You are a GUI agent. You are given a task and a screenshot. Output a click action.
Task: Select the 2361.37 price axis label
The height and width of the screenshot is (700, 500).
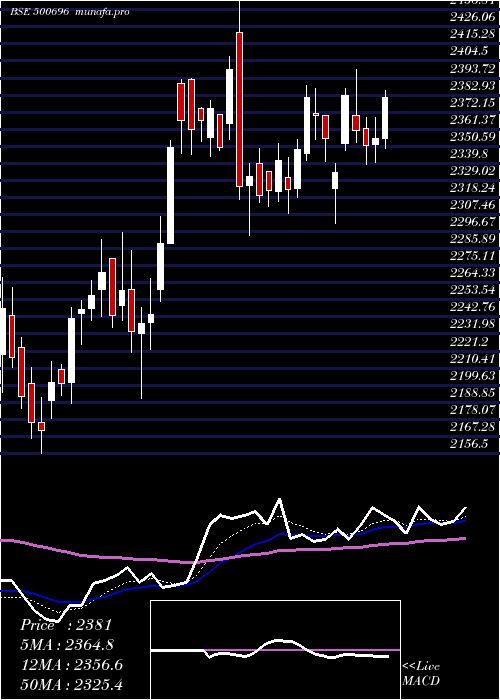472,120
